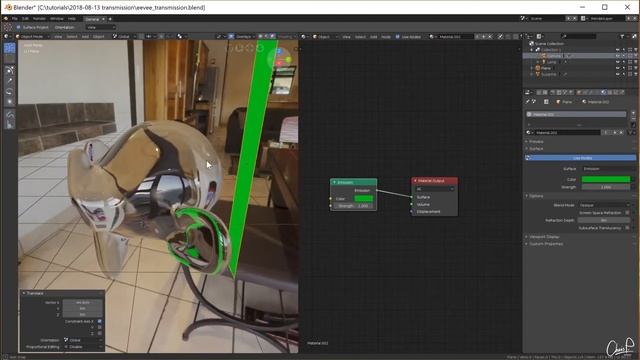This screenshot has height=360, width=640.
Task: Open the Help menu
Action: click(72, 19)
